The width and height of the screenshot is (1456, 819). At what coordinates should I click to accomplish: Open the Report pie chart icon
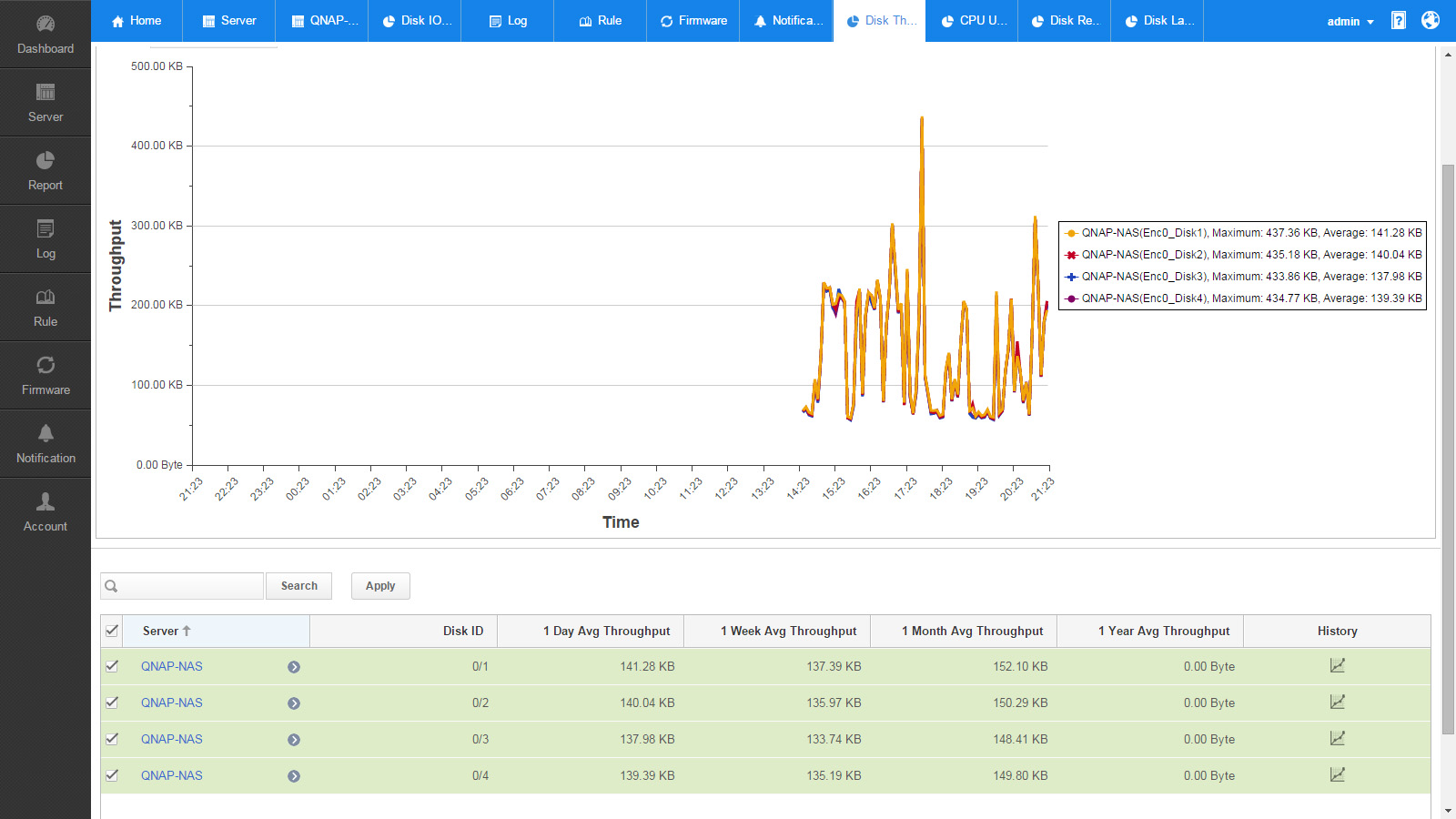point(45,161)
